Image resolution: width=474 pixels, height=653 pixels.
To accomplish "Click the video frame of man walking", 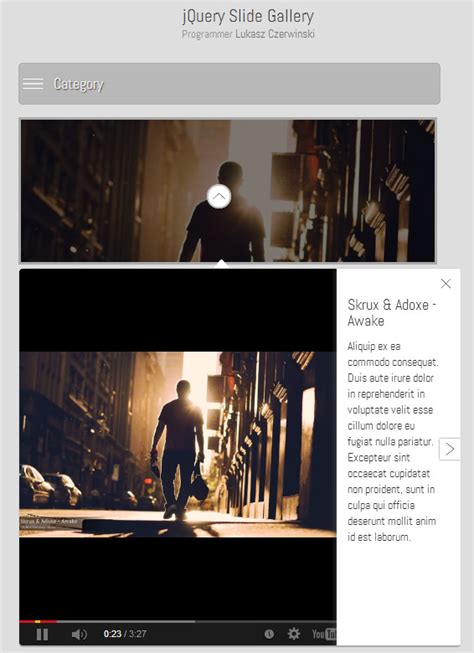I will tap(177, 444).
